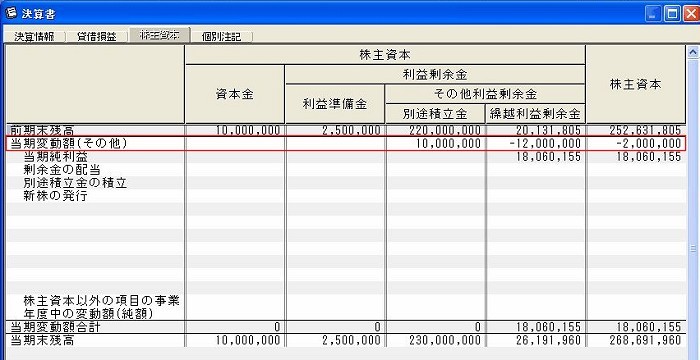Switch to the 決算情報 tab
The height and width of the screenshot is (360, 700).
click(x=34, y=37)
